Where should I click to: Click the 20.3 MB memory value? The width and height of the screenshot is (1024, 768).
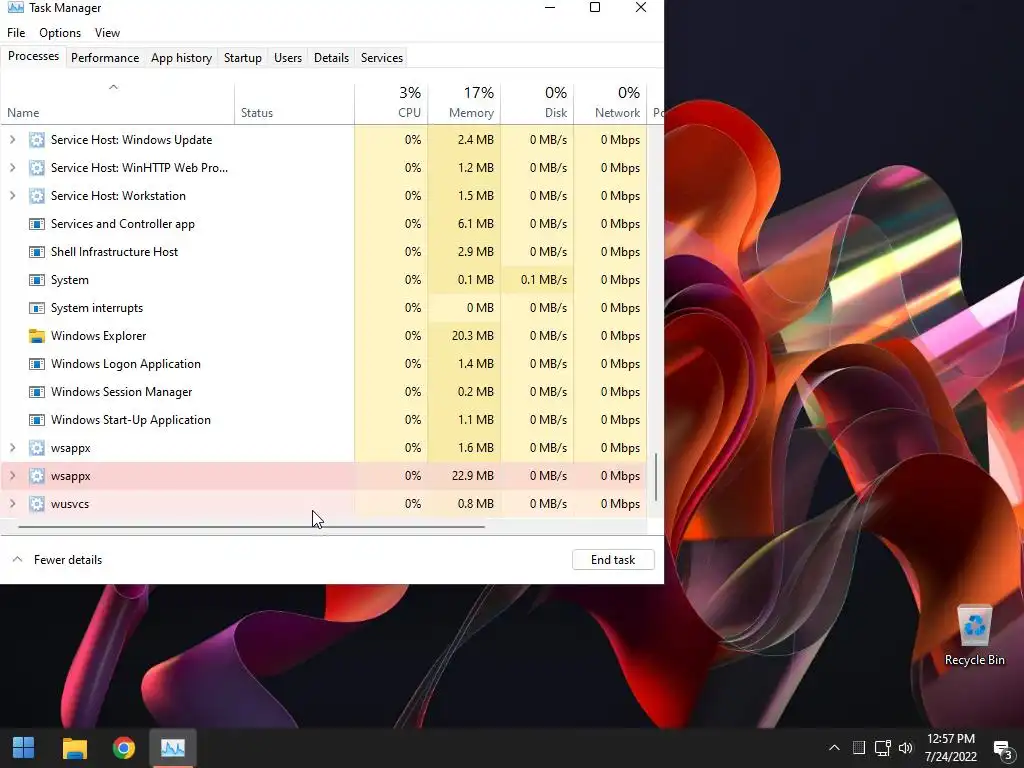tap(472, 336)
